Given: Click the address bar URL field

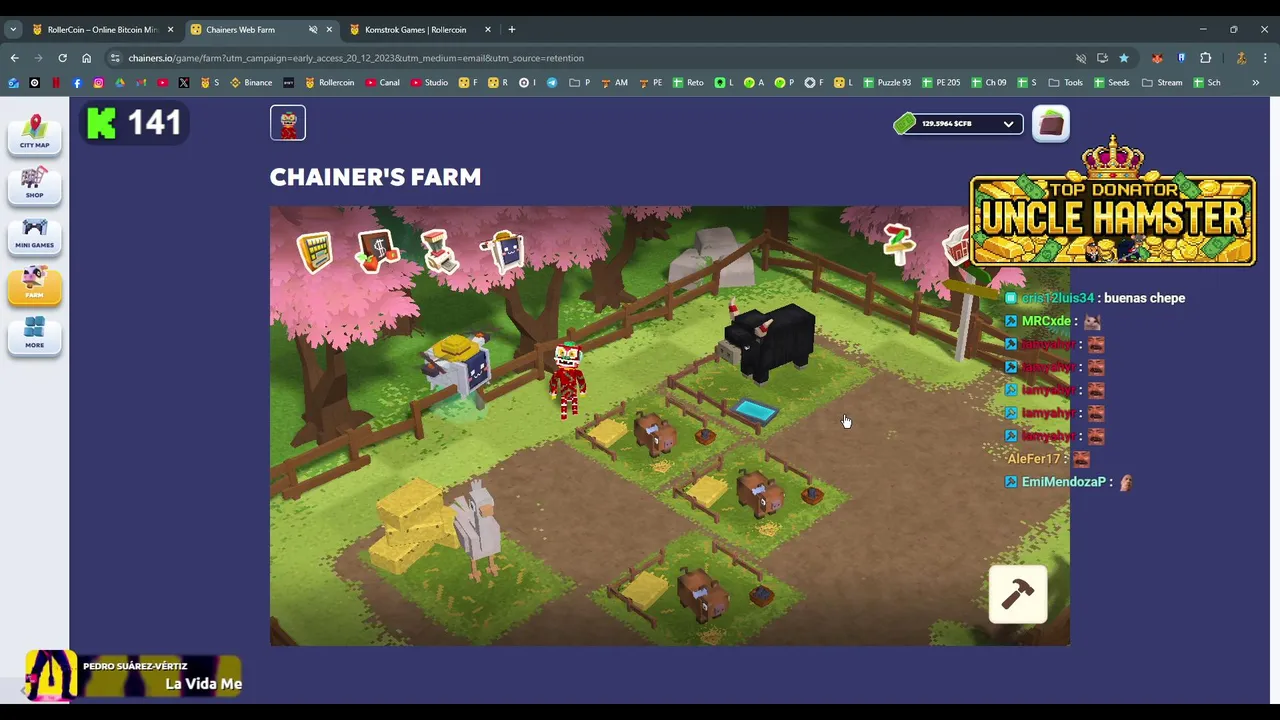Looking at the screenshot, I should [x=600, y=58].
